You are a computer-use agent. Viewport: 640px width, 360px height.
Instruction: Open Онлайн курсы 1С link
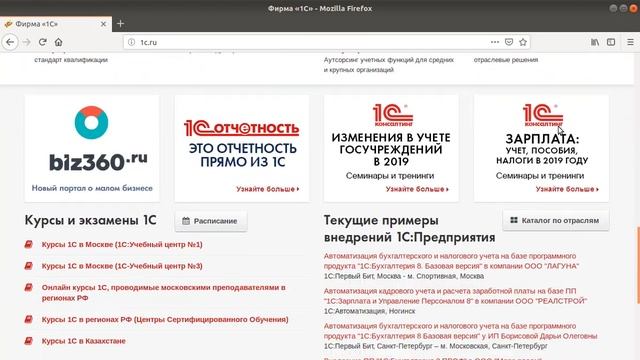(163, 293)
